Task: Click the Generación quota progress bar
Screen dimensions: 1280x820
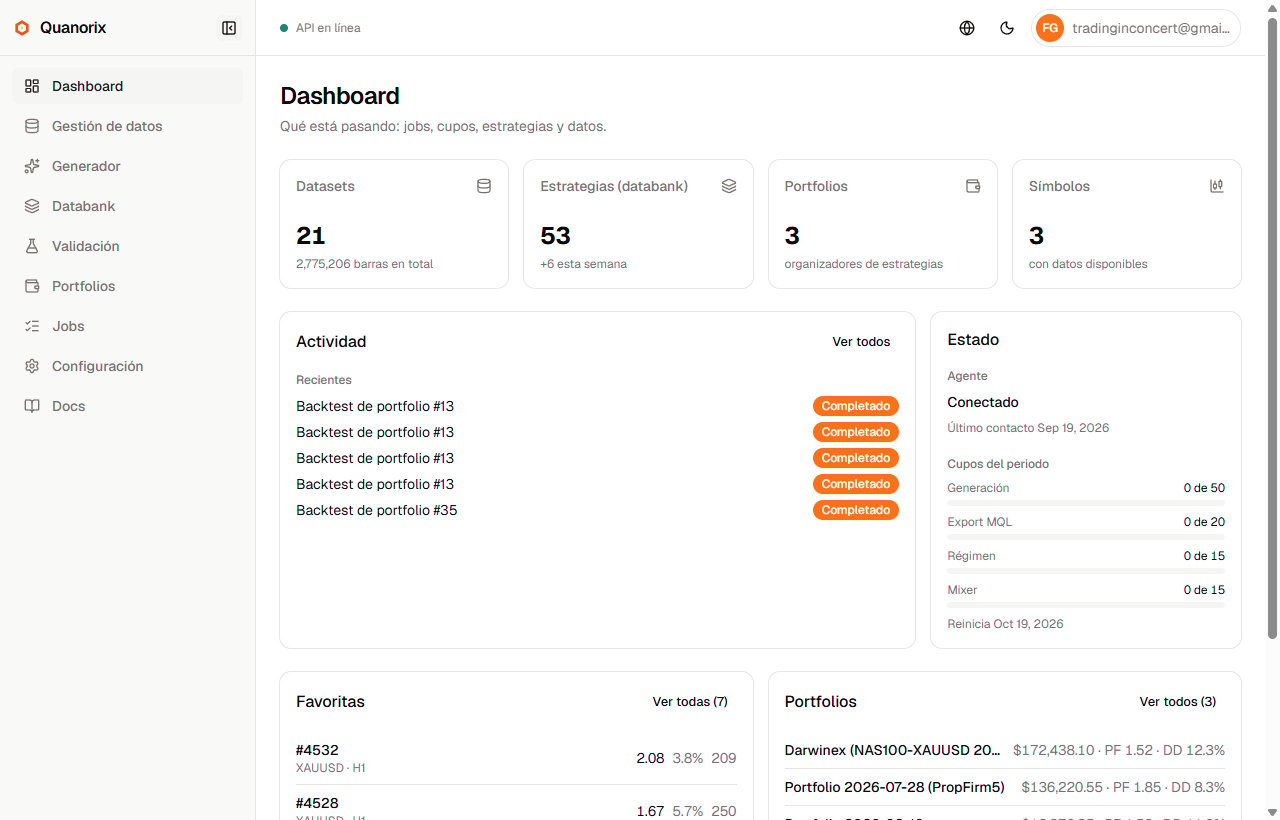Action: [x=1086, y=503]
